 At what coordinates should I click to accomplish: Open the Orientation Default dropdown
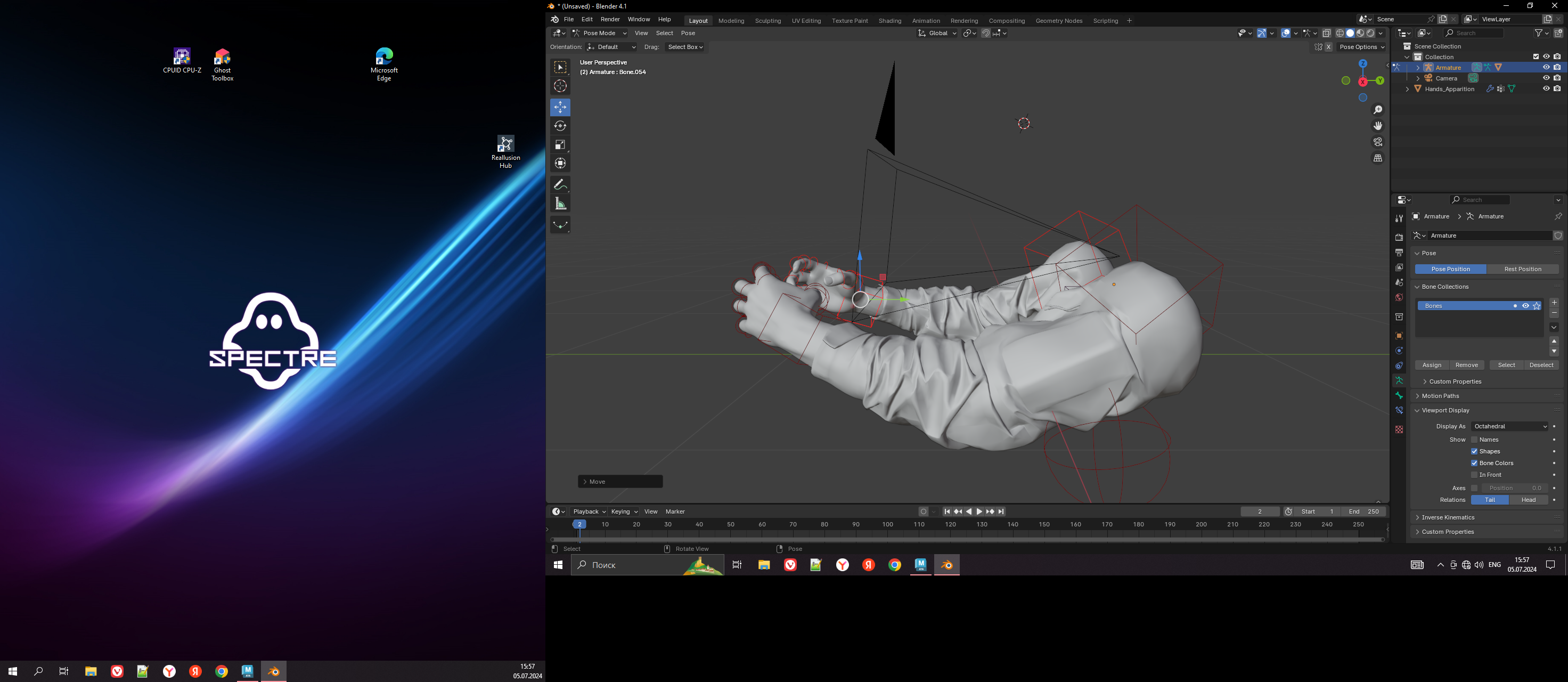tap(612, 47)
